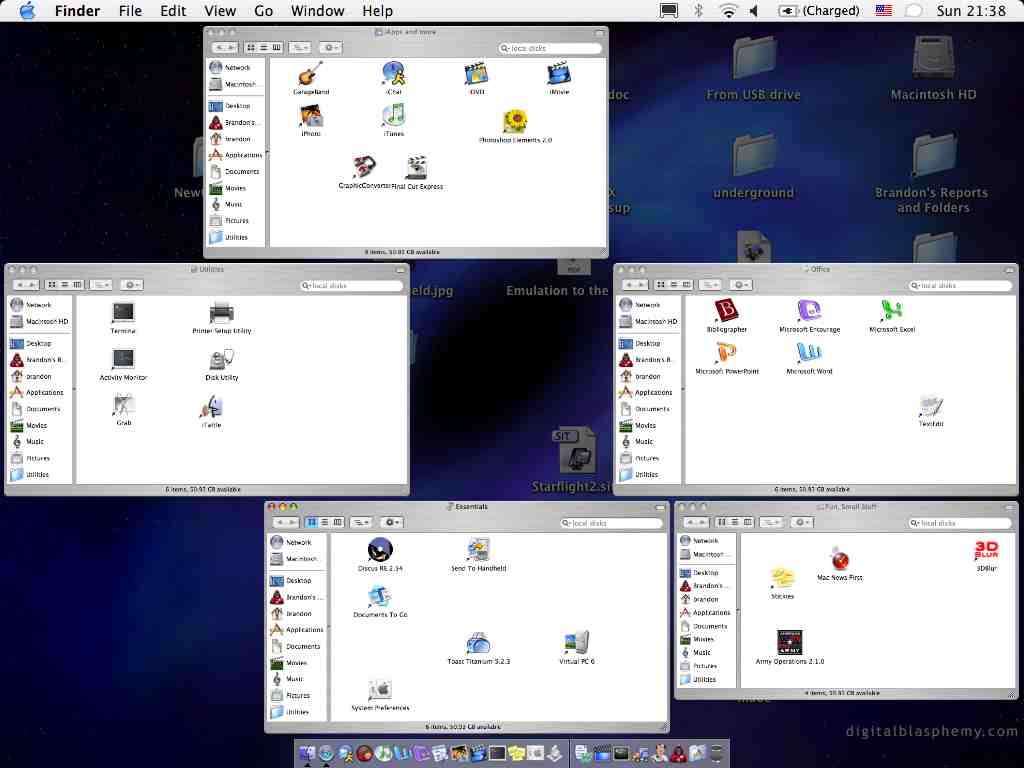Toggle toolbar pill button in Utilities window

click(400, 270)
